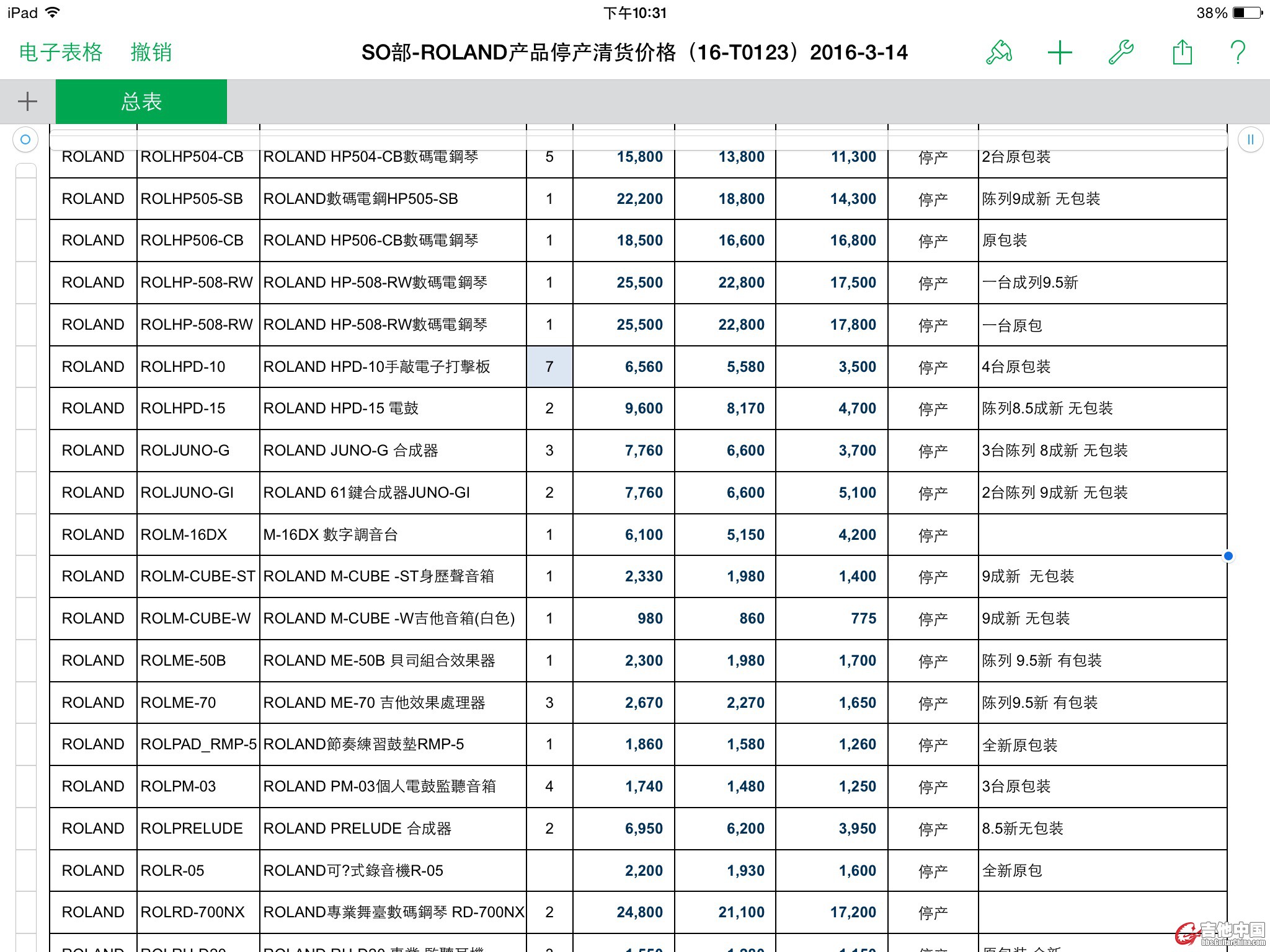The height and width of the screenshot is (952, 1270).
Task: Add a new sheet with plus tab
Action: click(27, 102)
